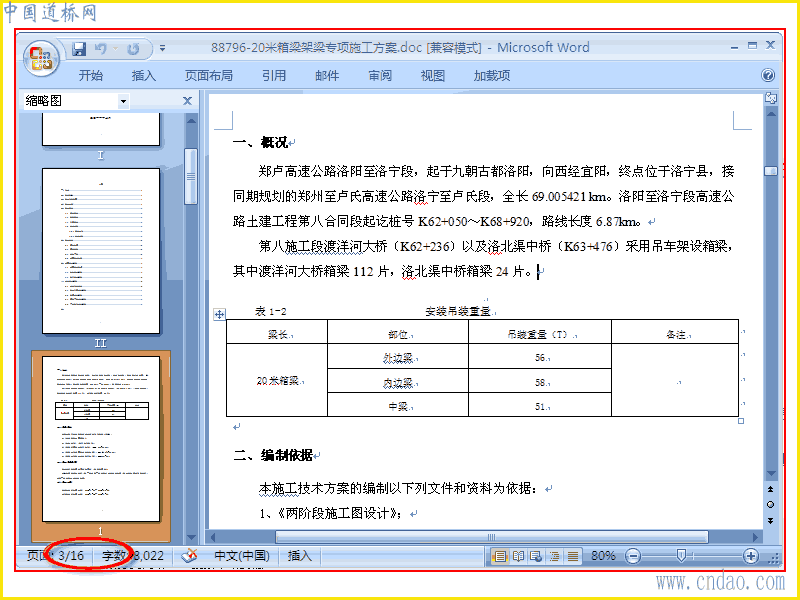Switch to the 审阅 ribbon tab
The width and height of the screenshot is (800, 600).
[380, 76]
